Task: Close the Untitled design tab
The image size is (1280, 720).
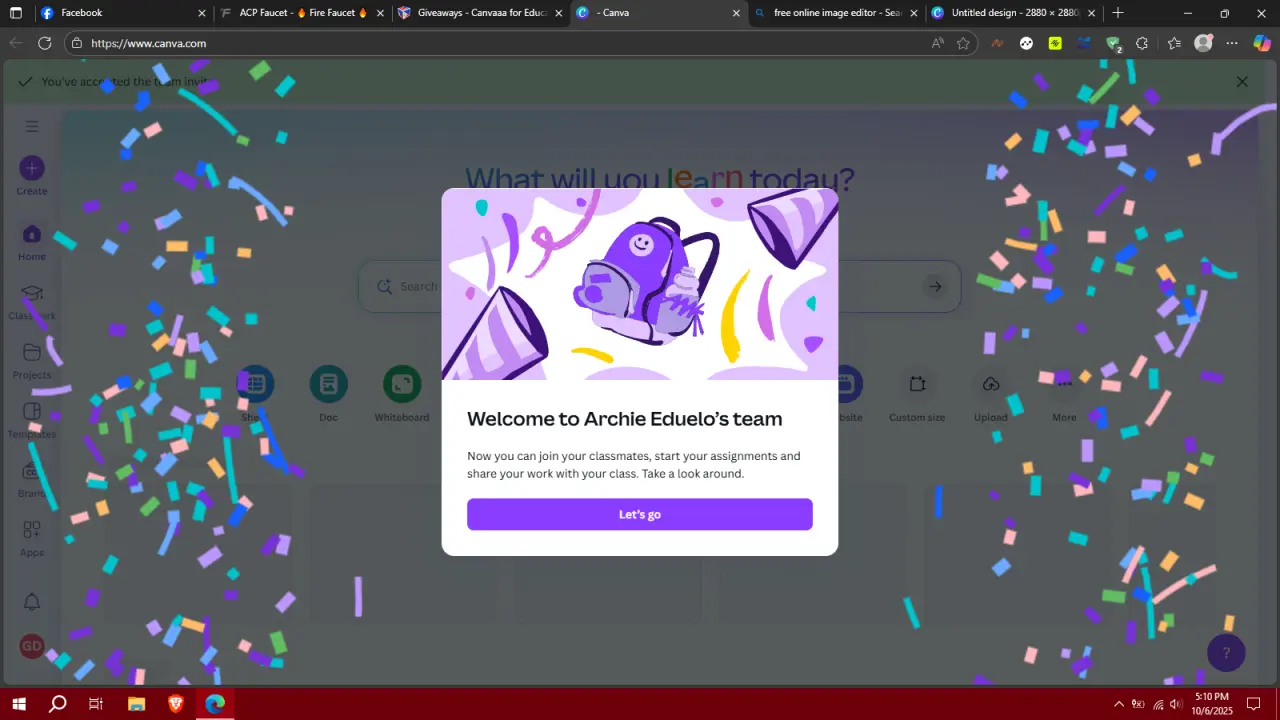Action: (1091, 13)
